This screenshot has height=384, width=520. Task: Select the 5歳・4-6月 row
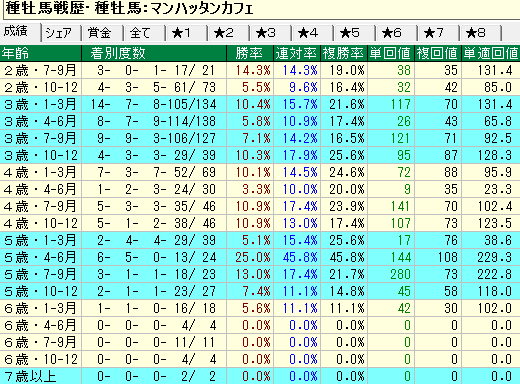(260, 257)
